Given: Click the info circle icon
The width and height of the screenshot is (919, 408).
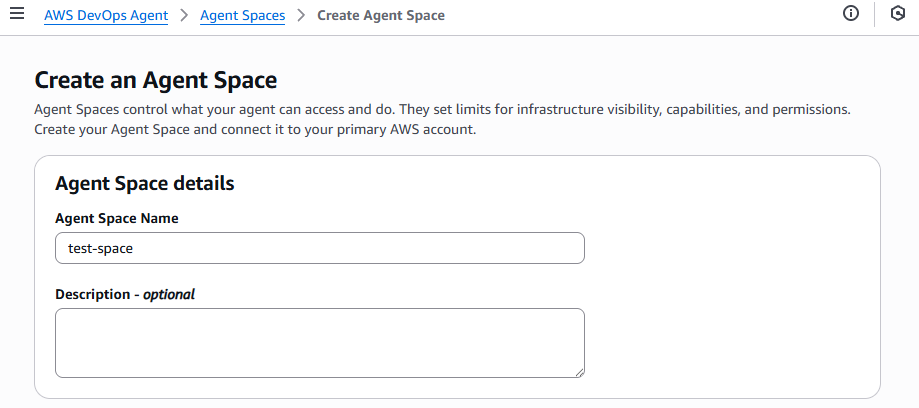Looking at the screenshot, I should click(x=851, y=14).
